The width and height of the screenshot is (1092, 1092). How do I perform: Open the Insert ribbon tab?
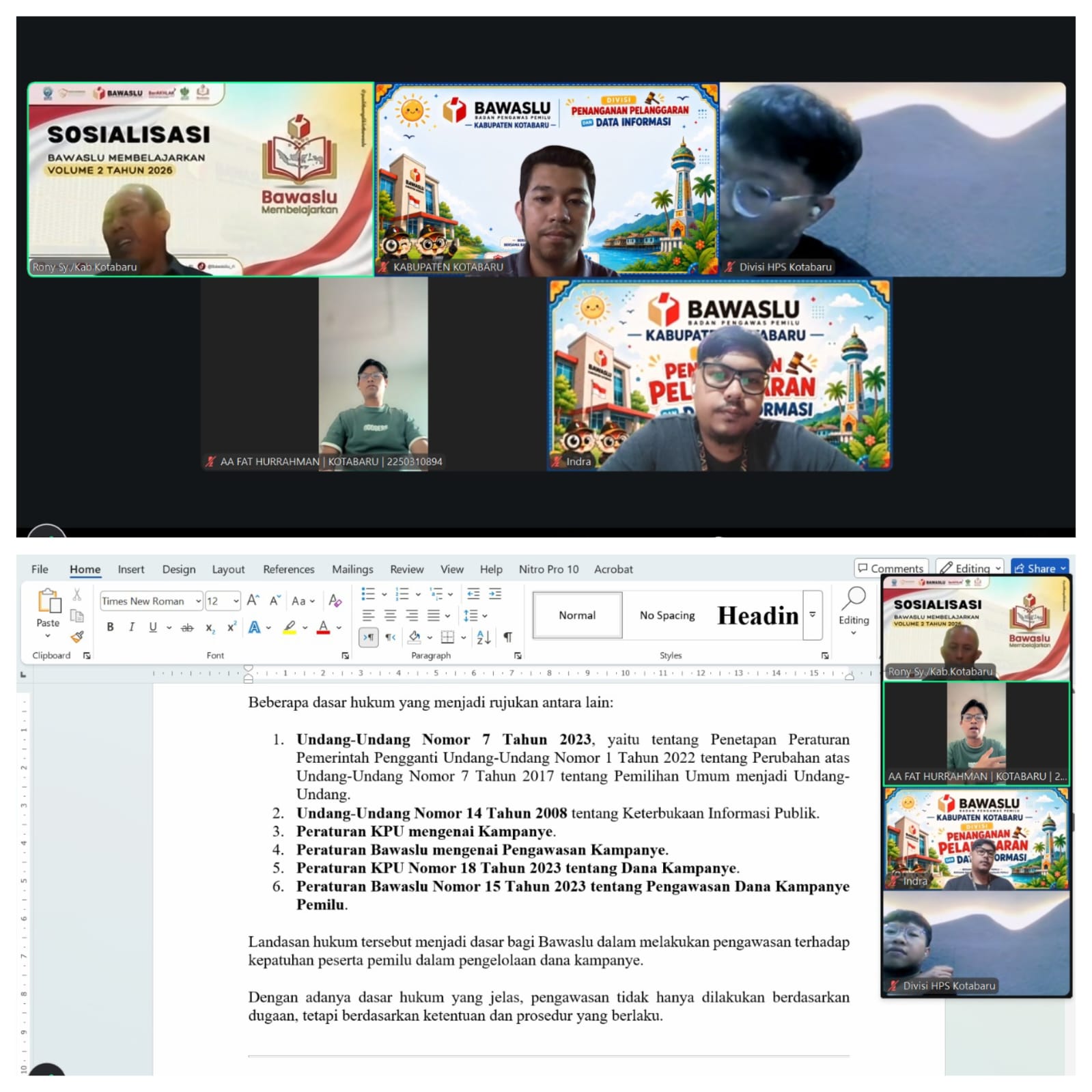tap(131, 569)
